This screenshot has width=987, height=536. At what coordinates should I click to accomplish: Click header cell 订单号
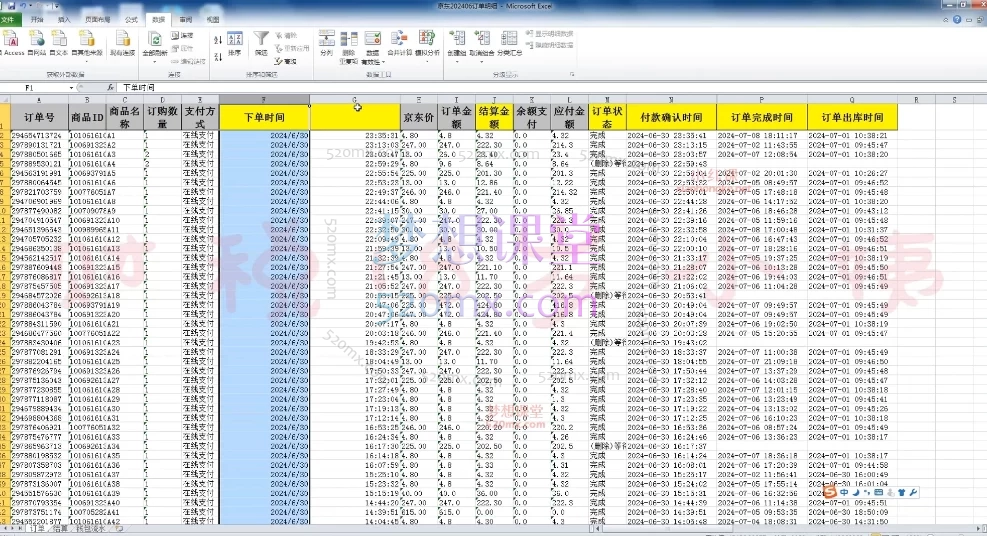pyautogui.click(x=39, y=117)
